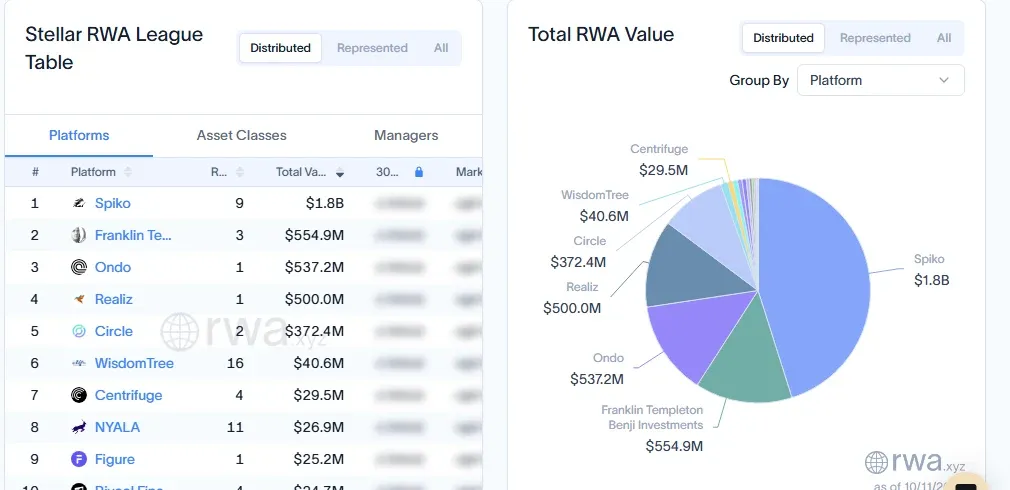Open the Realiz platform link
The image size is (1010, 490).
(x=114, y=299)
